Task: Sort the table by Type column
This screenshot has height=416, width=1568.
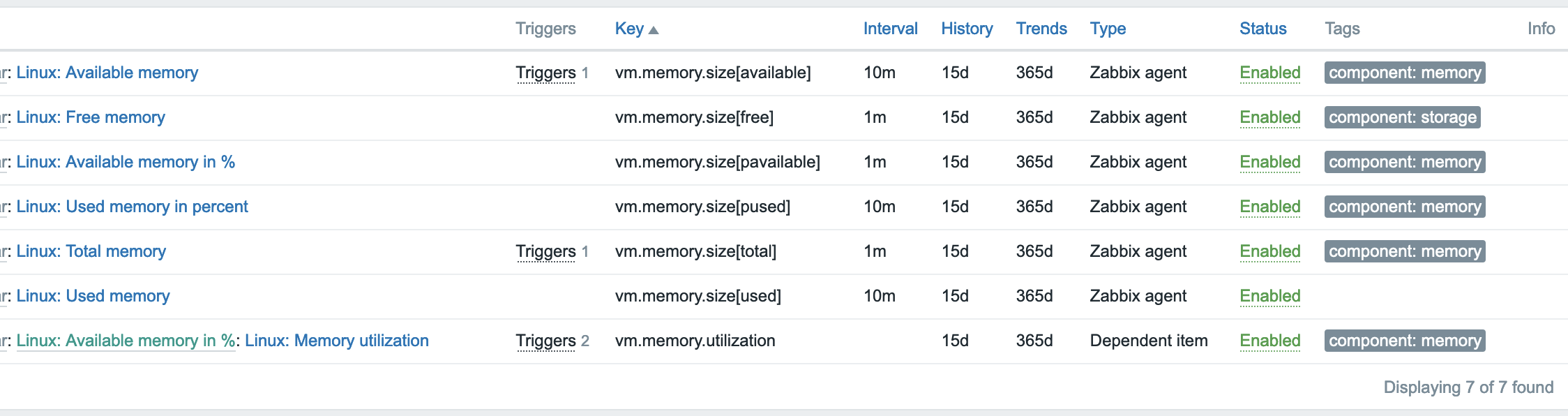Action: (1108, 29)
